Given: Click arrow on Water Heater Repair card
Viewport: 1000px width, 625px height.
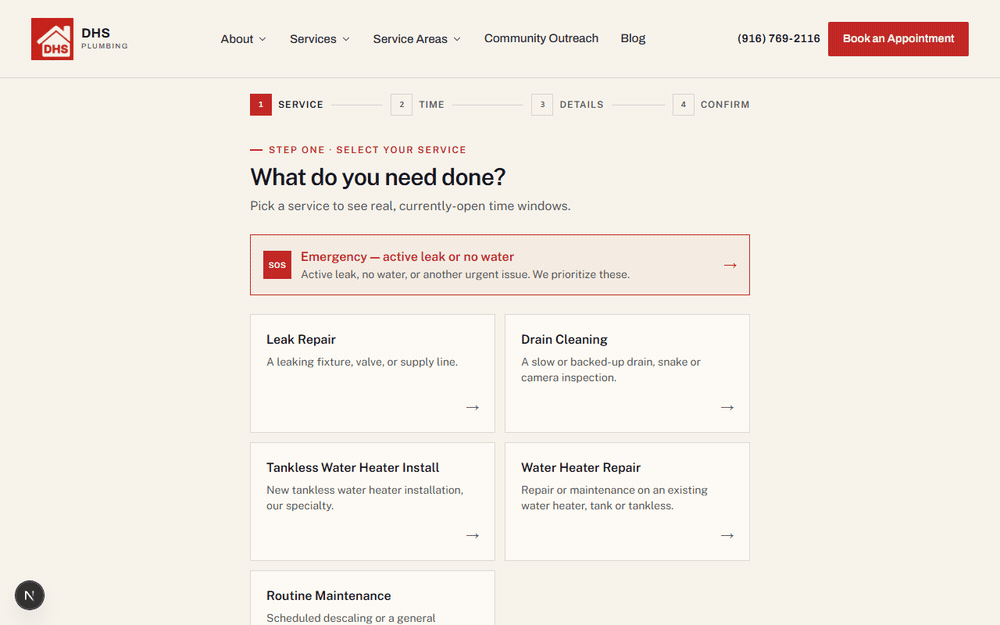Looking at the screenshot, I should (x=727, y=535).
